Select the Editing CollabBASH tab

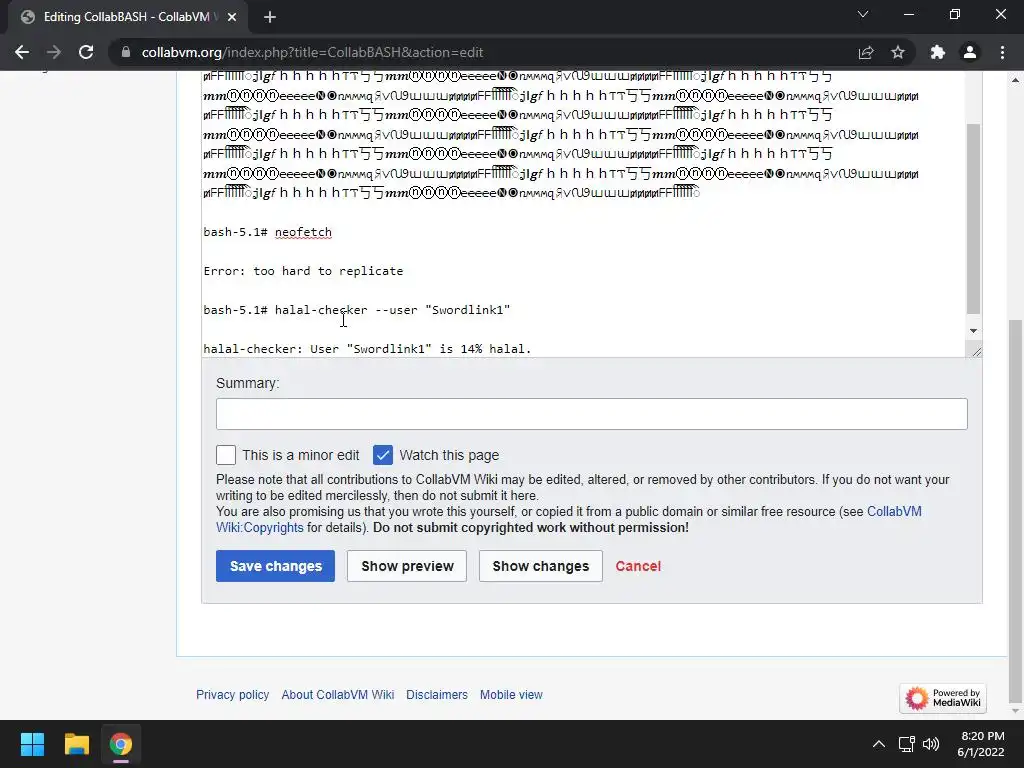coord(127,17)
